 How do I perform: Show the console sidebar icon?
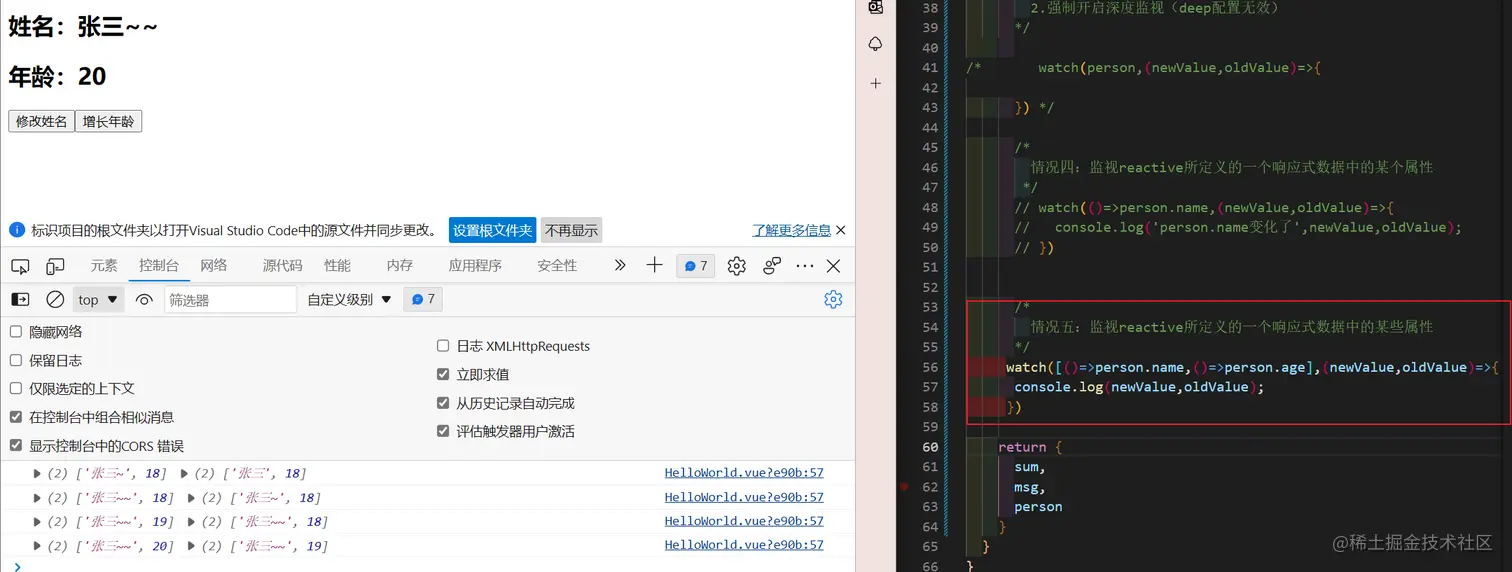pos(20,299)
